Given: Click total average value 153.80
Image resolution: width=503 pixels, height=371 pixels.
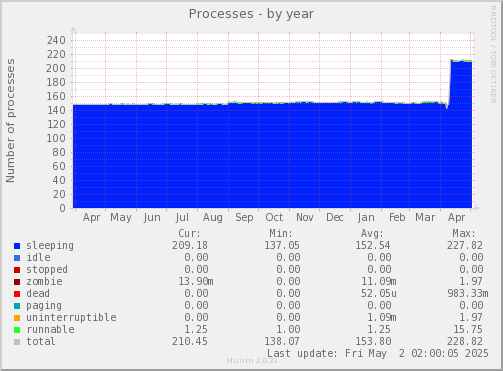Looking at the screenshot, I should click(373, 341).
